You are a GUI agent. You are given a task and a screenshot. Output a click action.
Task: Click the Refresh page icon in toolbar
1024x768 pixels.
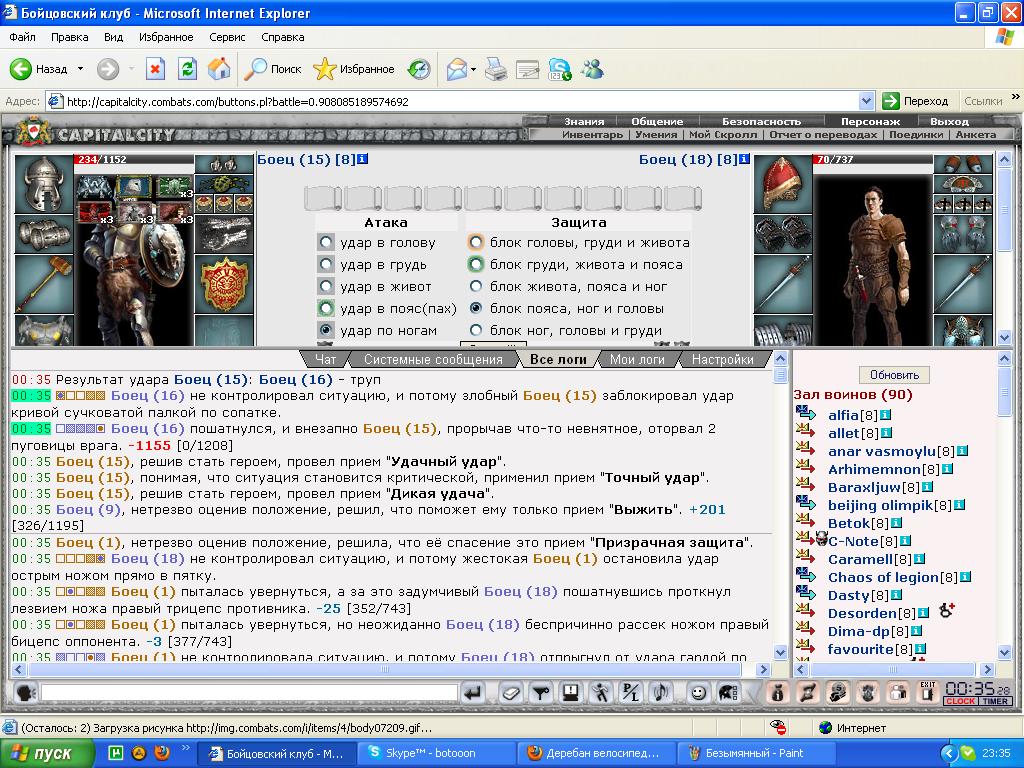click(x=187, y=69)
